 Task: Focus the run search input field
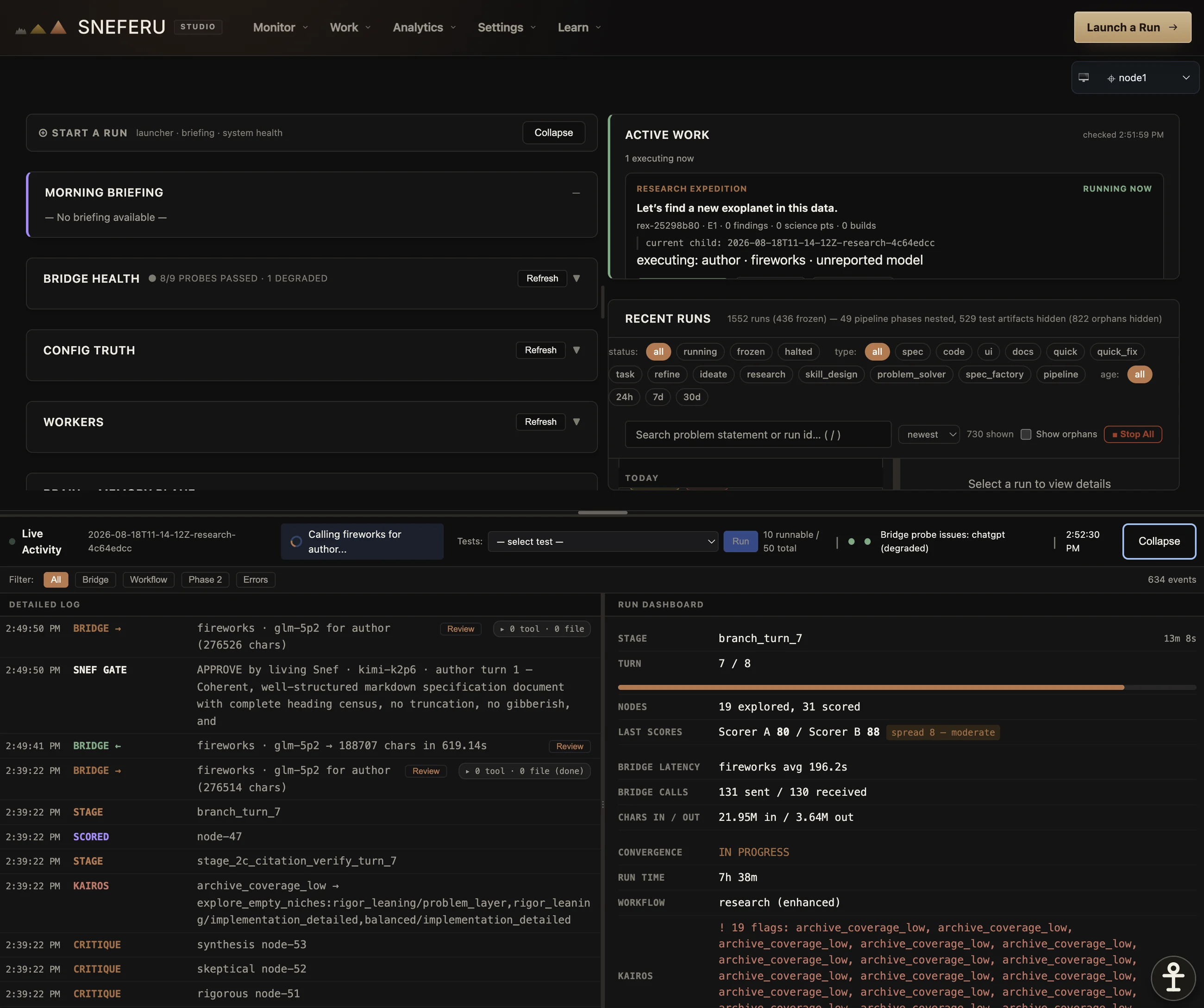tap(758, 435)
